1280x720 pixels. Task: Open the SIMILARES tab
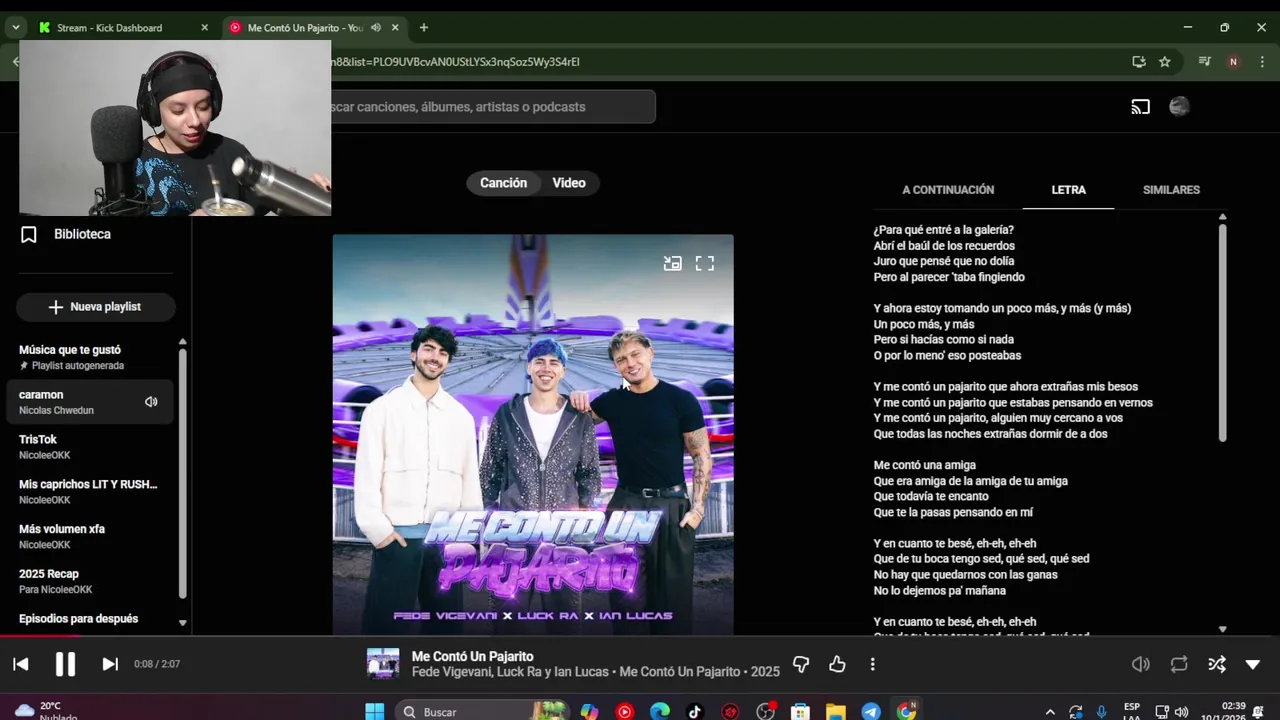click(1171, 190)
